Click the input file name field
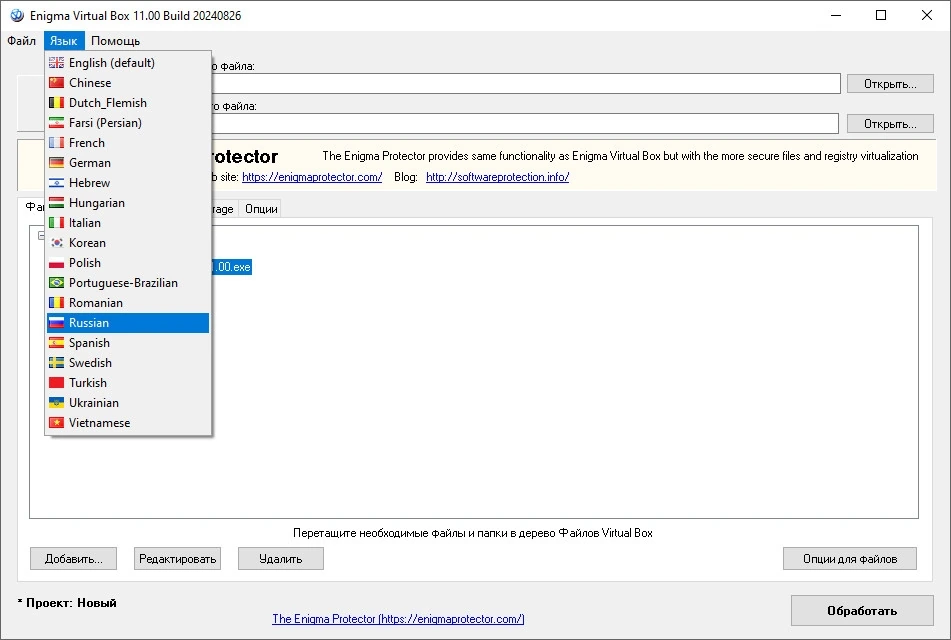 coord(525,84)
